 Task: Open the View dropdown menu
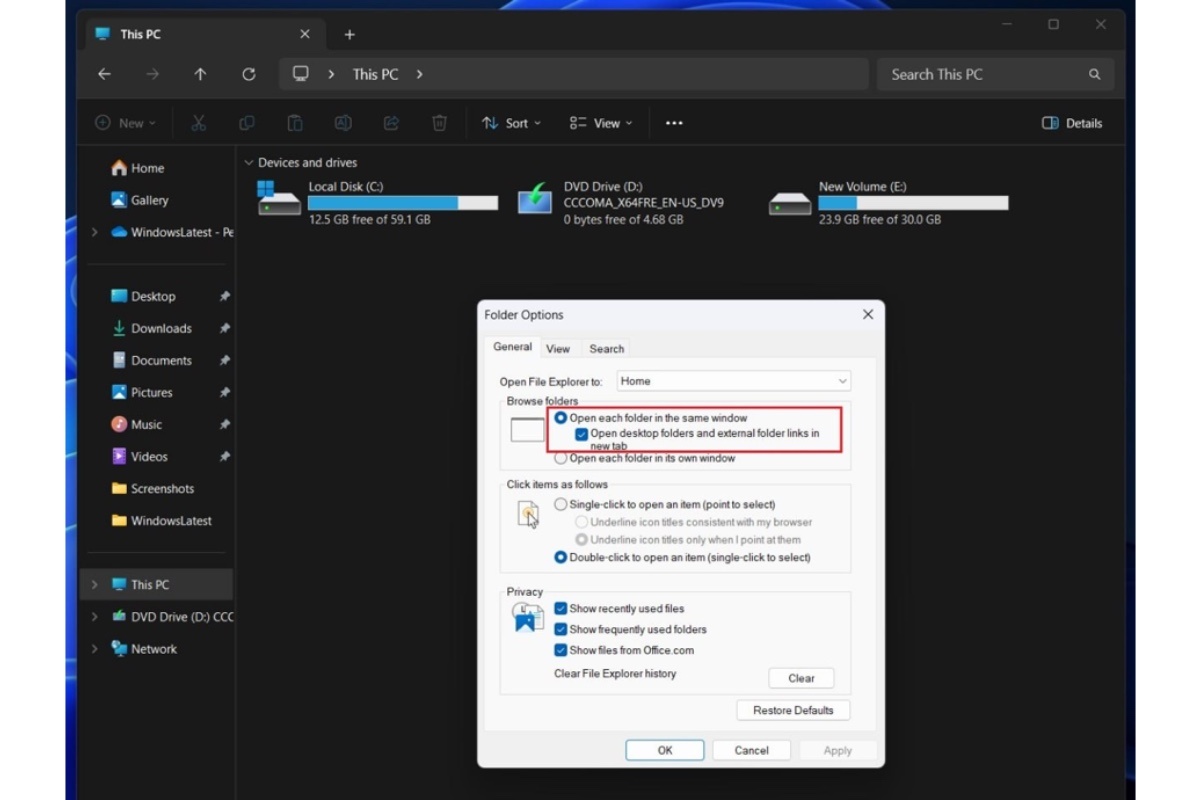(x=601, y=123)
